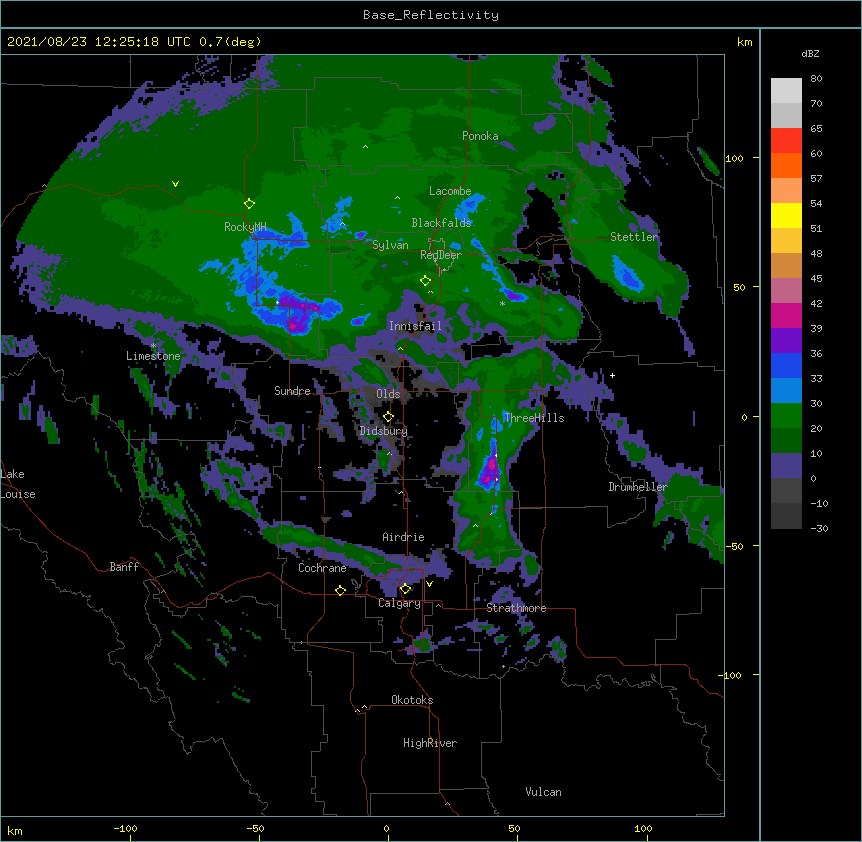Select the Cochrane label
This screenshot has width=862, height=842.
[322, 568]
